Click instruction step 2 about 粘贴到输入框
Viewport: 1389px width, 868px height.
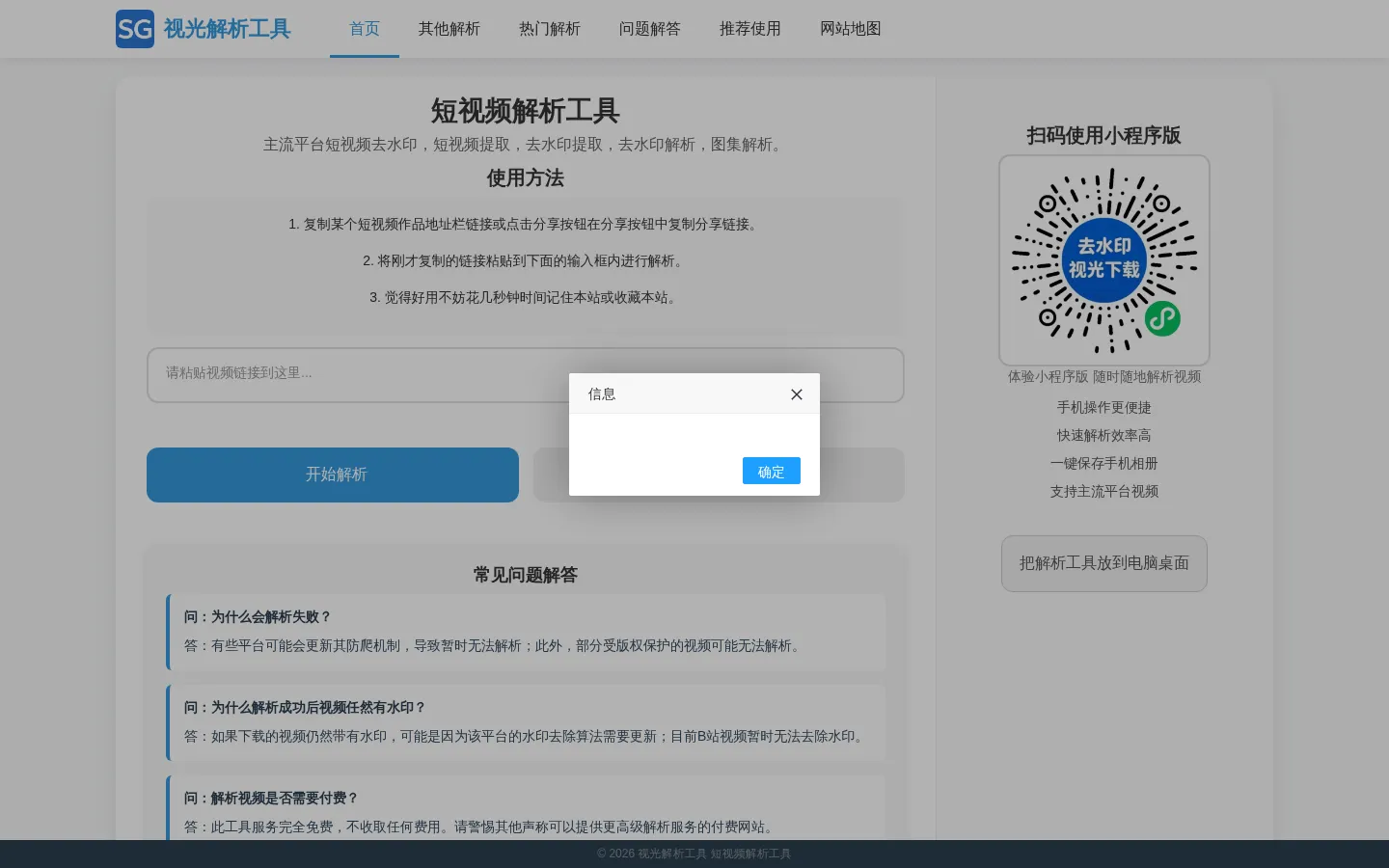tap(526, 260)
